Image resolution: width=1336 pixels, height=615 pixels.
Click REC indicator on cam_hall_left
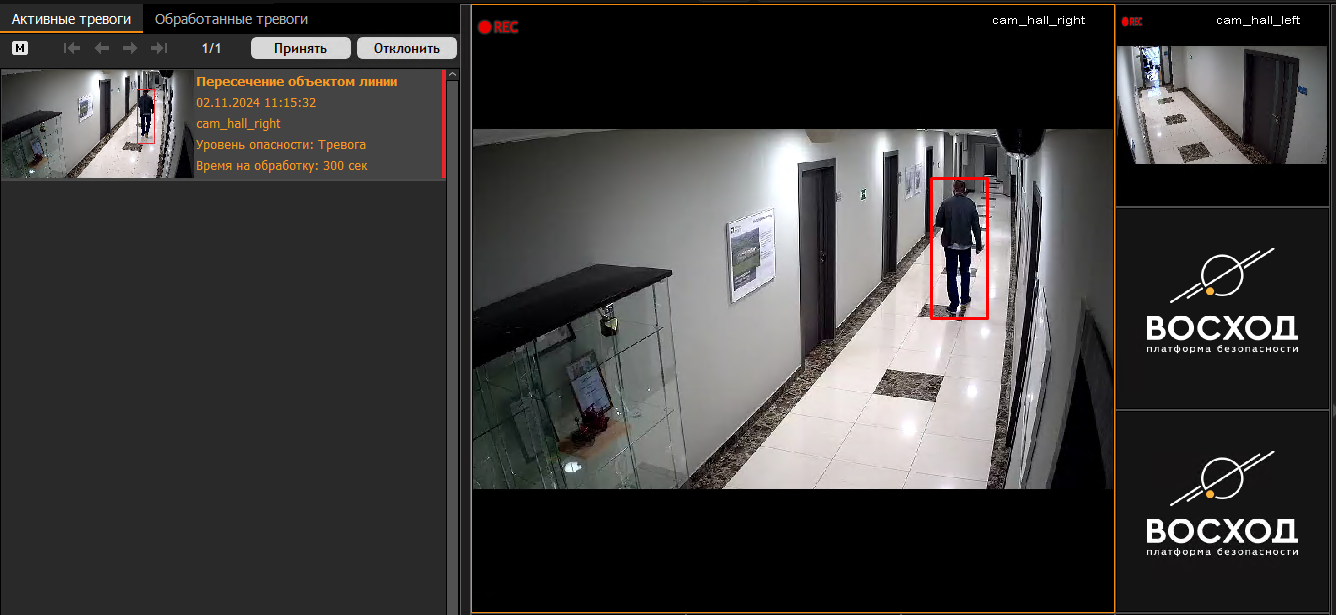point(1132,21)
